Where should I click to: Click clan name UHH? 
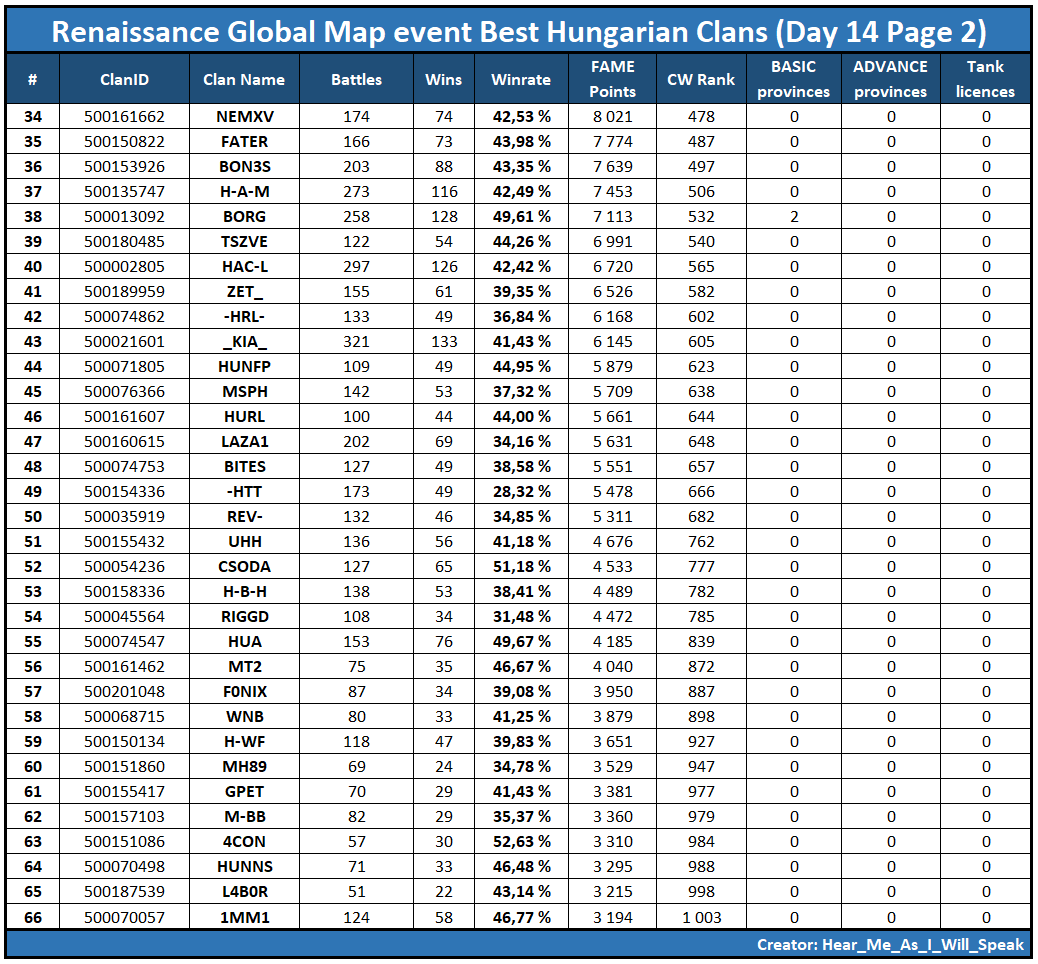[245, 542]
